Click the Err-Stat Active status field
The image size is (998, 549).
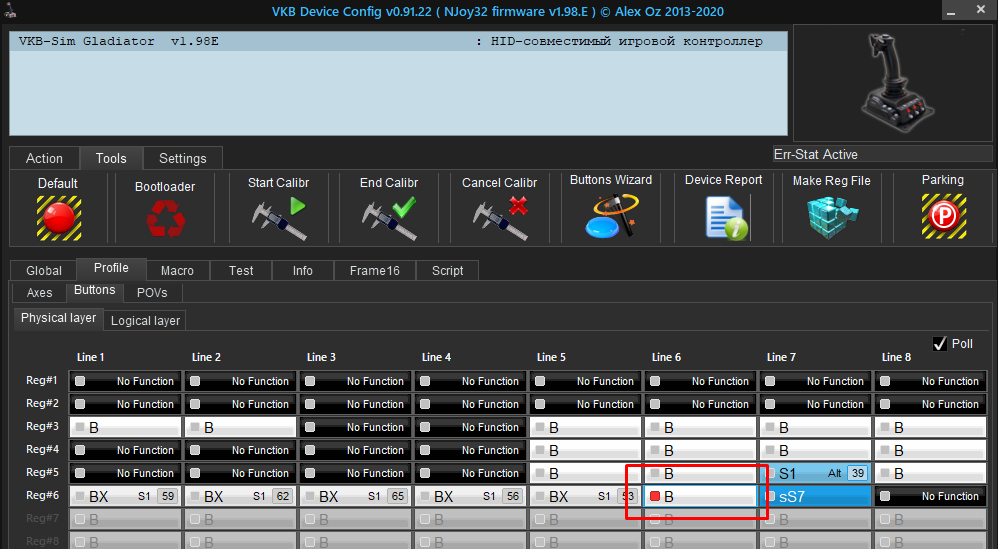(882, 155)
